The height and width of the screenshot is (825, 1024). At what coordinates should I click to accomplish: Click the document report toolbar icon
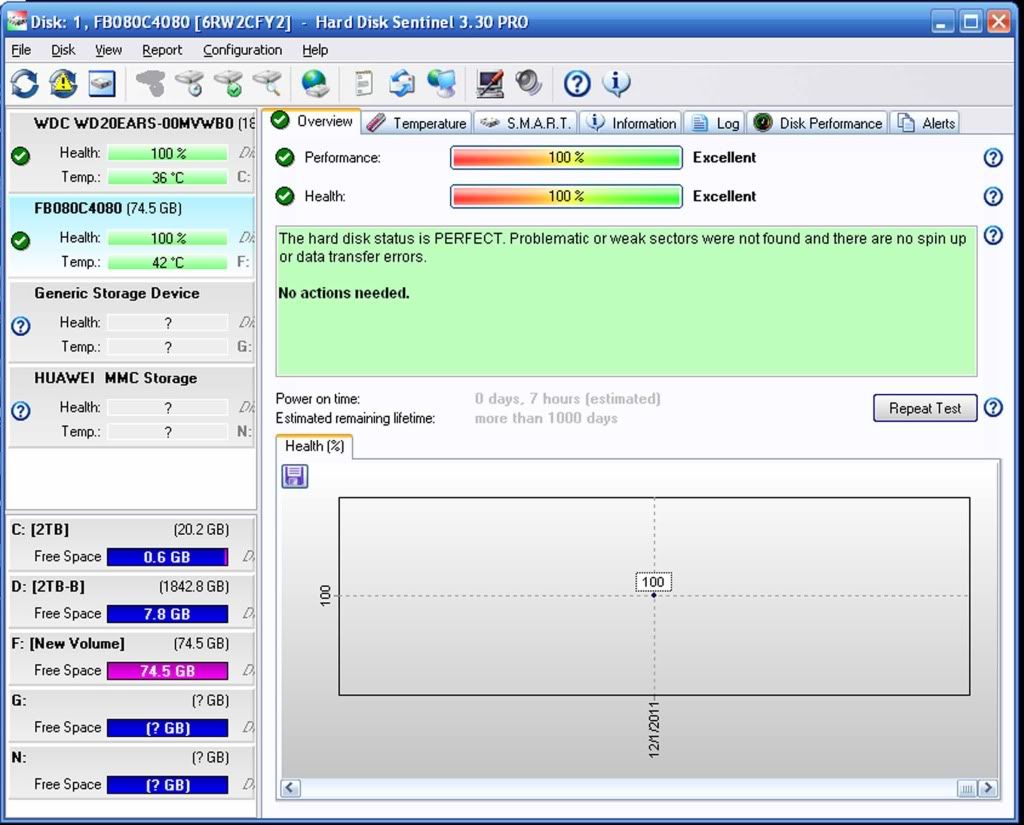(x=364, y=83)
